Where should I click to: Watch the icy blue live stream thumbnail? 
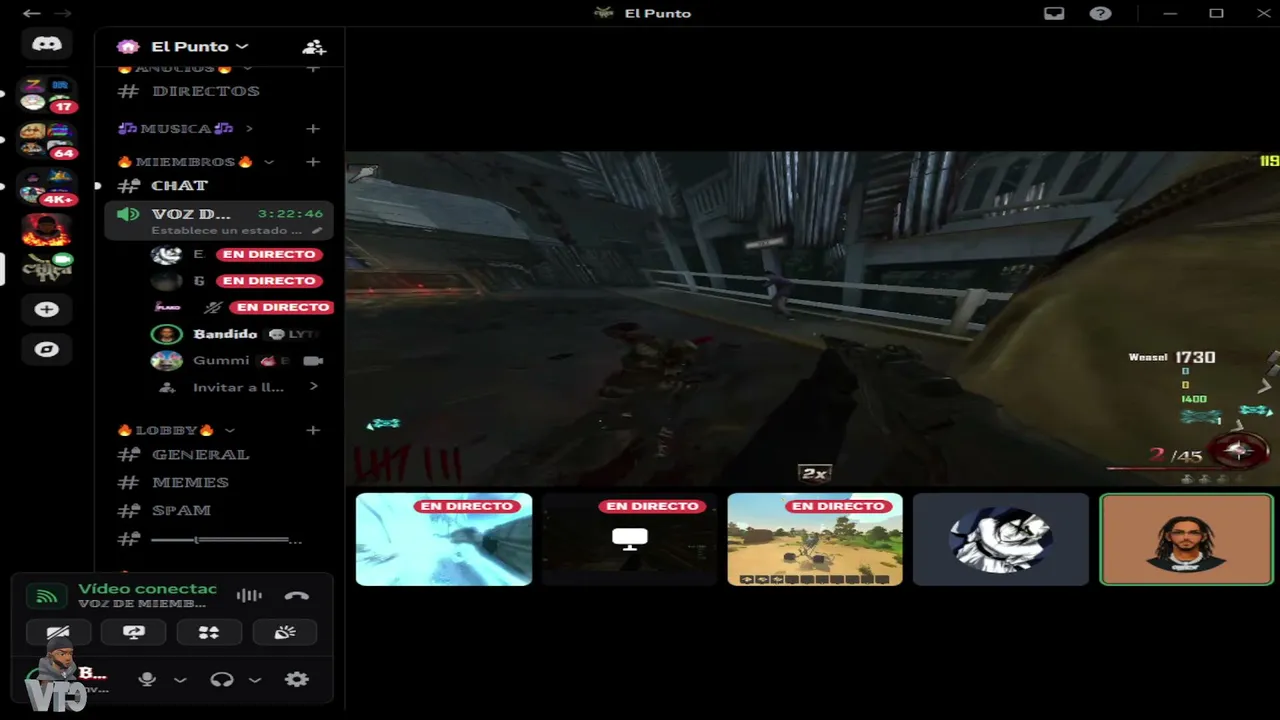tap(444, 539)
